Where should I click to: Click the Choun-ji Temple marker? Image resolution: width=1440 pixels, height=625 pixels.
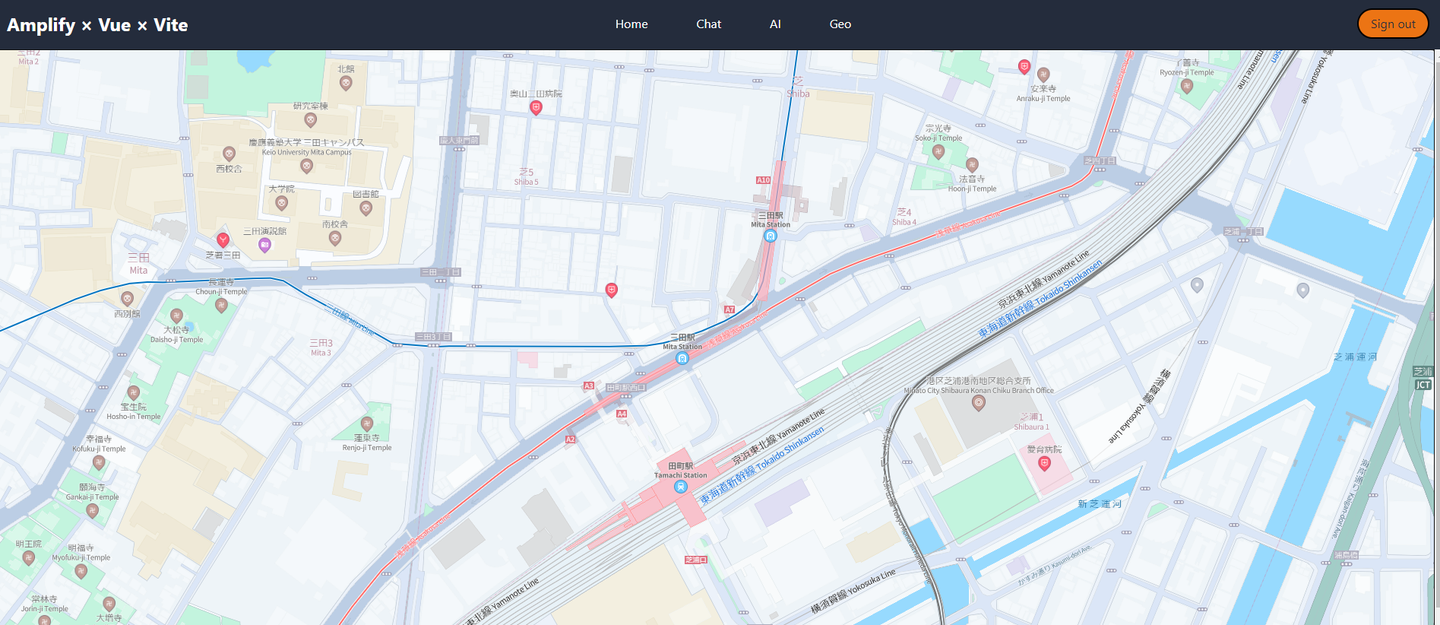click(x=221, y=305)
